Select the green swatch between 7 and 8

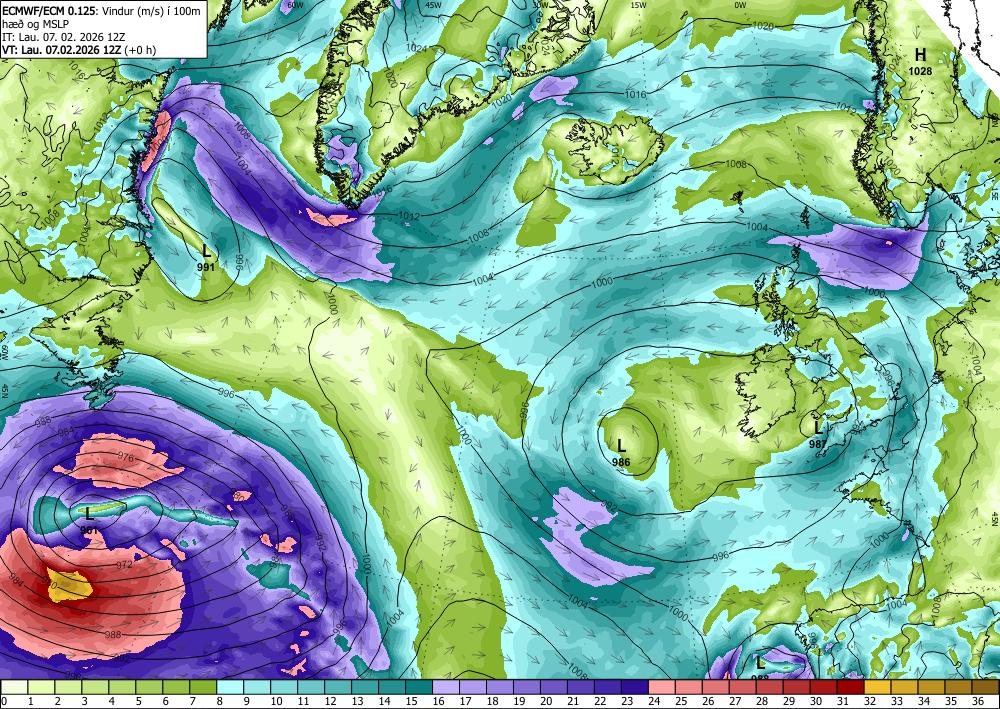point(203,687)
